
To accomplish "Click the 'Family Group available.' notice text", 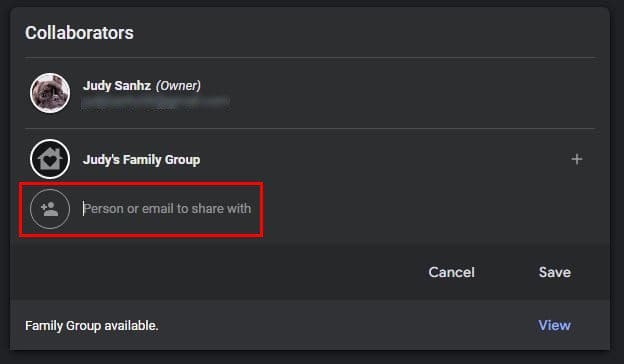I will [x=92, y=326].
